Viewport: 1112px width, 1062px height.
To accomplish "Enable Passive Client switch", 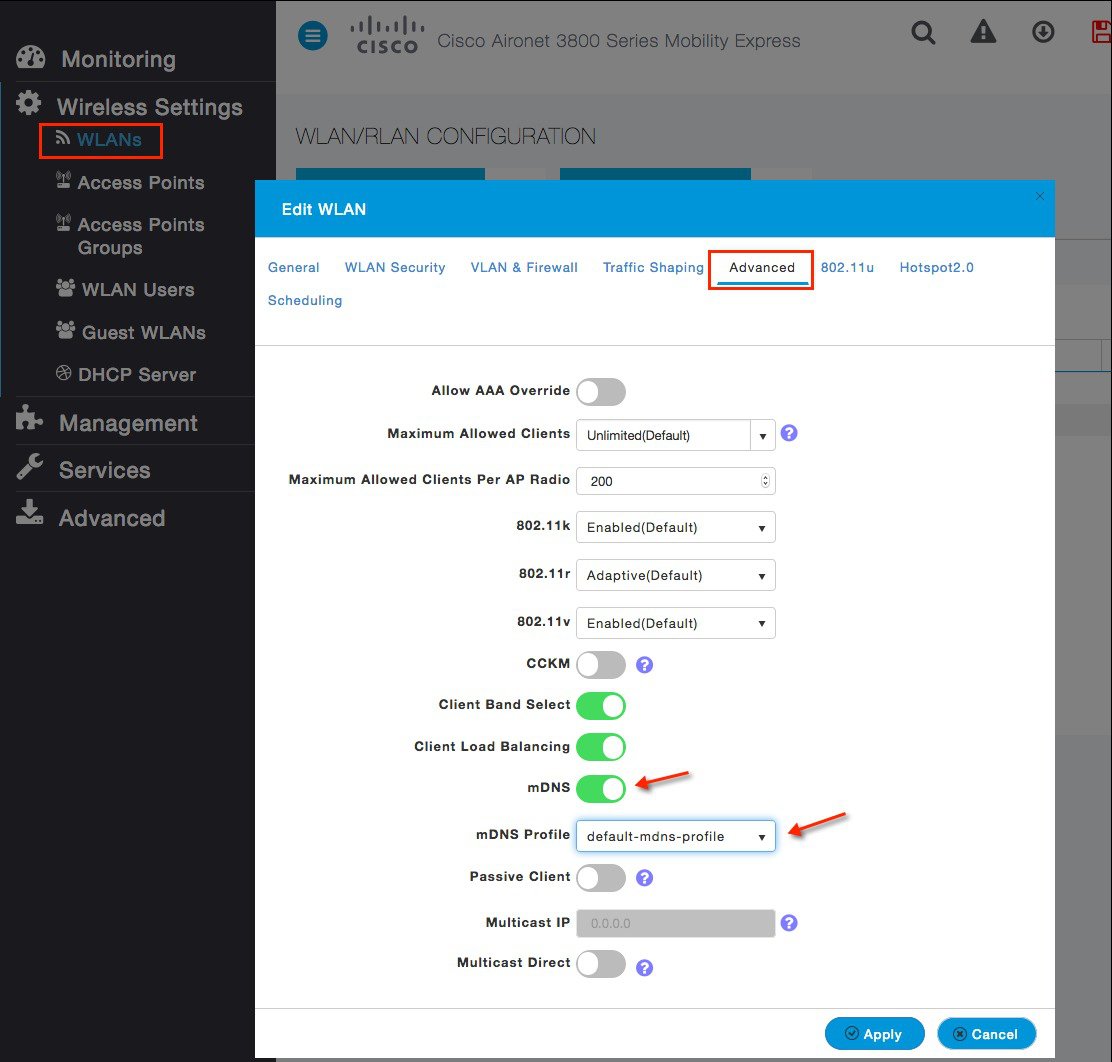I will pyautogui.click(x=601, y=878).
